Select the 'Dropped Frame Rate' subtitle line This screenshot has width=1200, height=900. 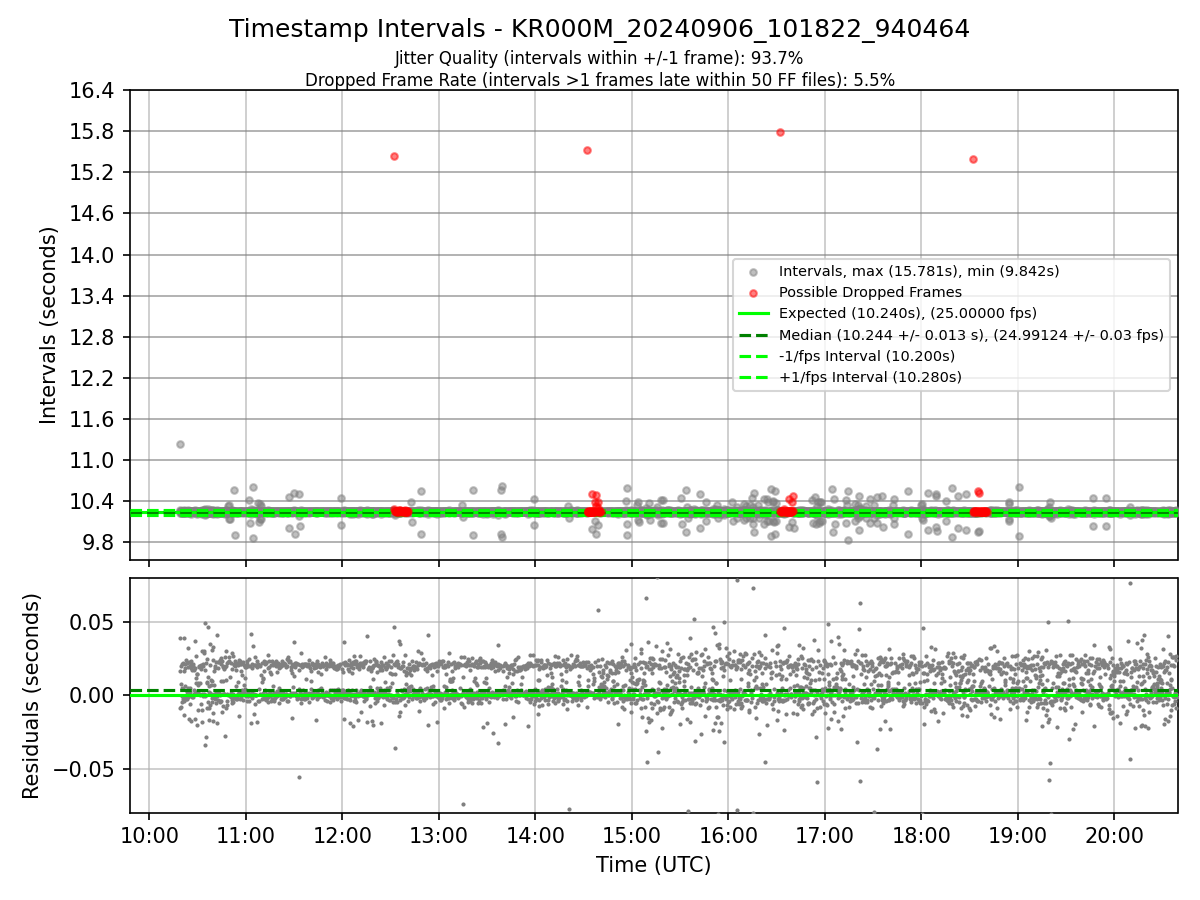click(600, 80)
